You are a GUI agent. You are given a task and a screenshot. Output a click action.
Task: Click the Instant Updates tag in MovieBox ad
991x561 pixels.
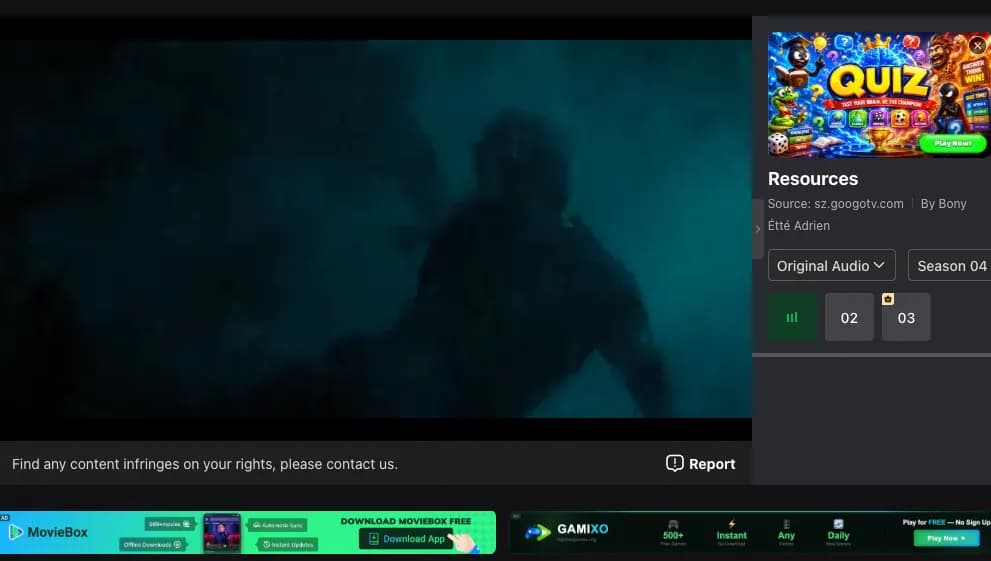point(288,544)
